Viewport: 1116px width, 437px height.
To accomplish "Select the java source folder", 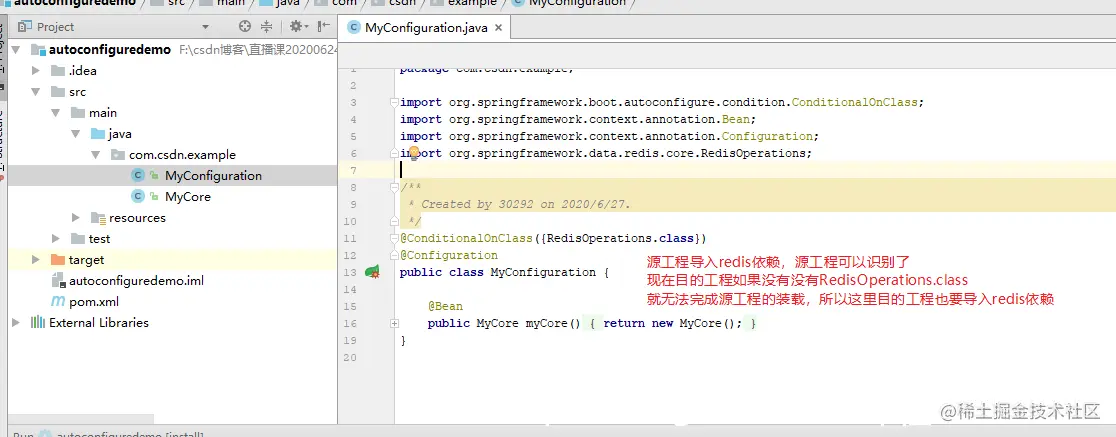I will point(120,134).
